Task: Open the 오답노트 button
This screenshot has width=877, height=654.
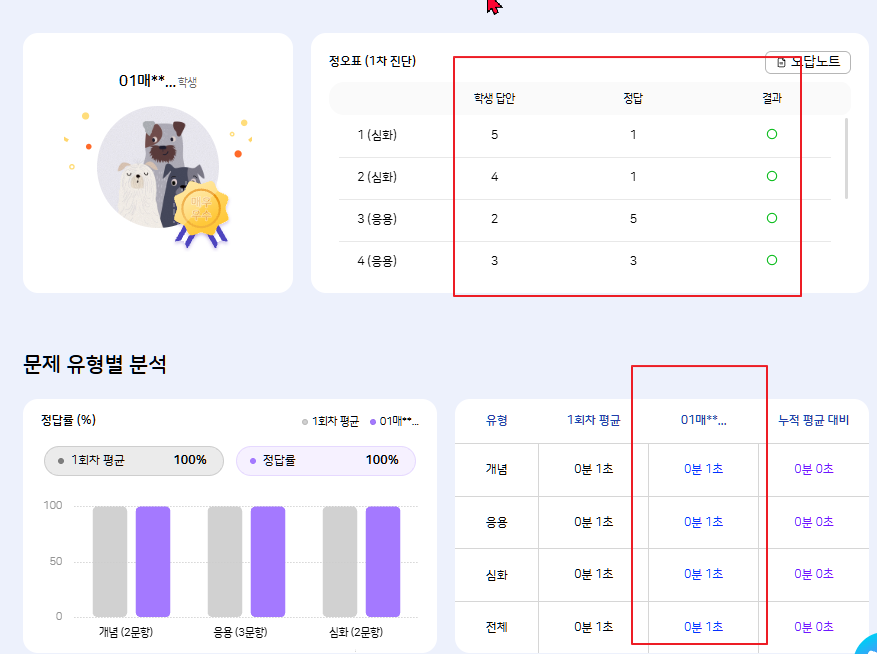Action: coord(808,62)
